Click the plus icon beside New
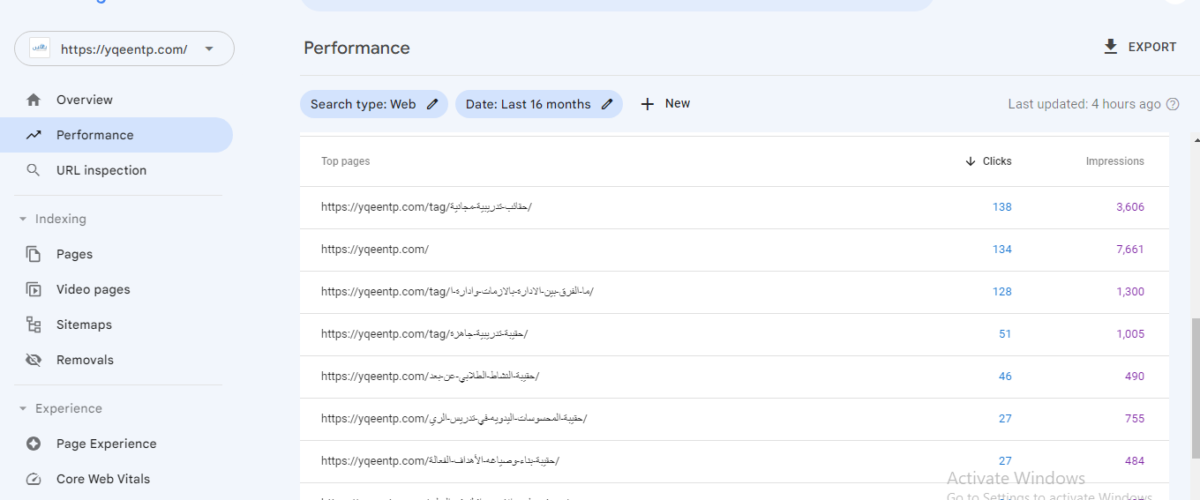 pos(647,104)
